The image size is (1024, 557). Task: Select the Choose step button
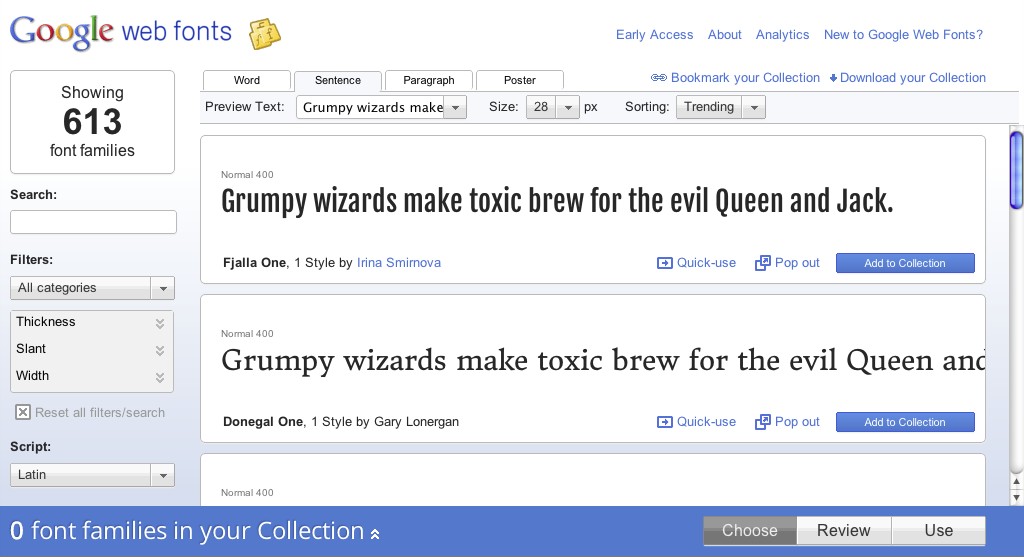(x=750, y=530)
